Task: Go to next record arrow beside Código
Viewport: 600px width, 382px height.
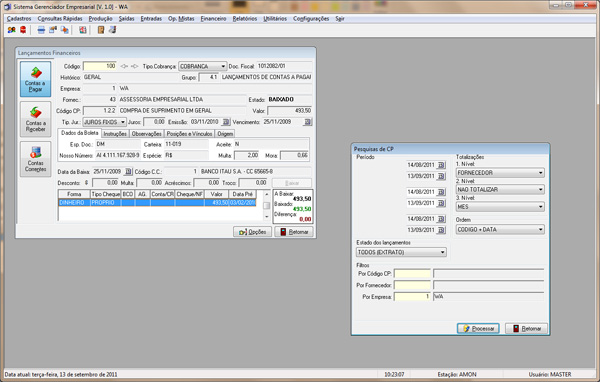Action: tap(134, 66)
